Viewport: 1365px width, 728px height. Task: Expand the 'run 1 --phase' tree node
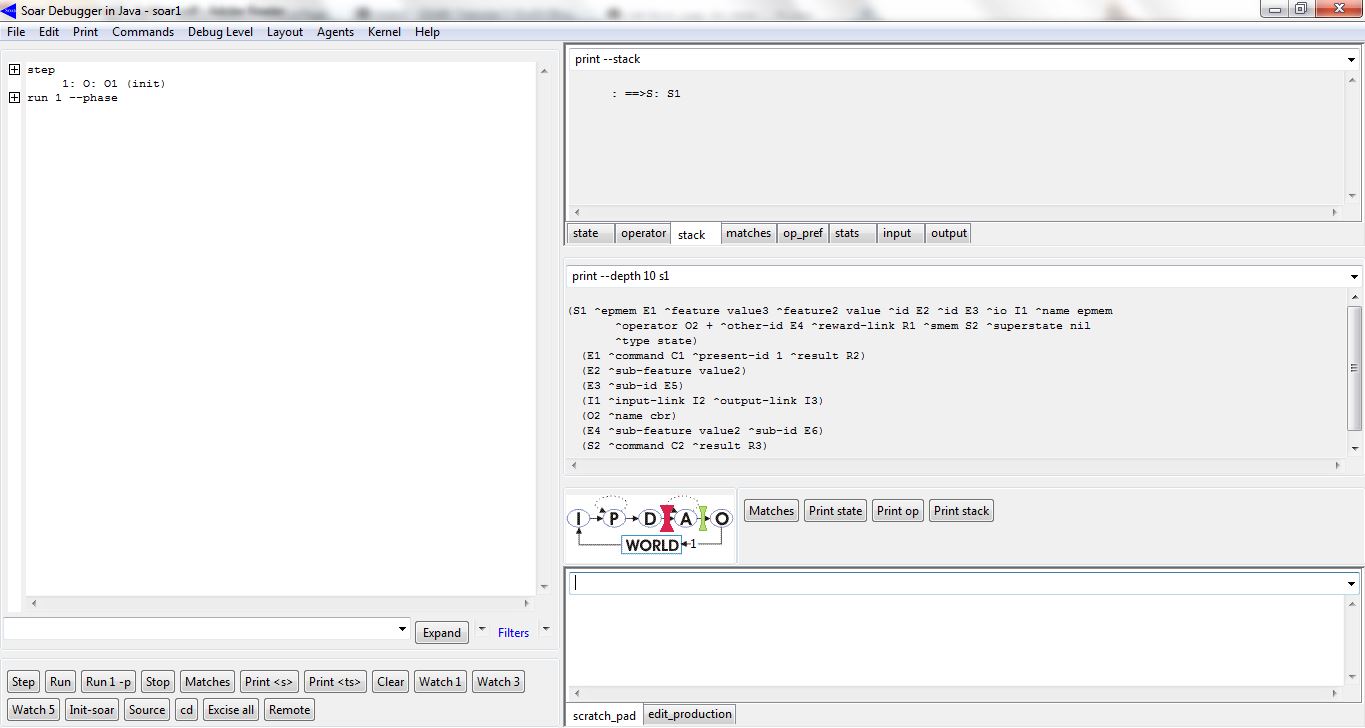(x=14, y=98)
